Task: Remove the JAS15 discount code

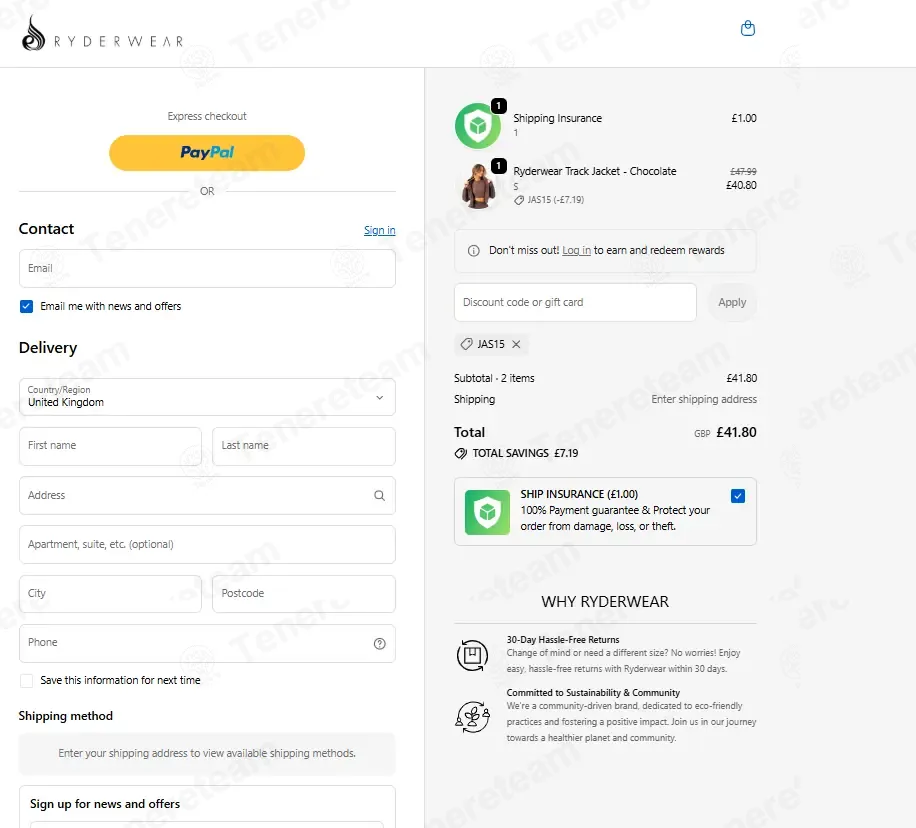Action: point(516,344)
